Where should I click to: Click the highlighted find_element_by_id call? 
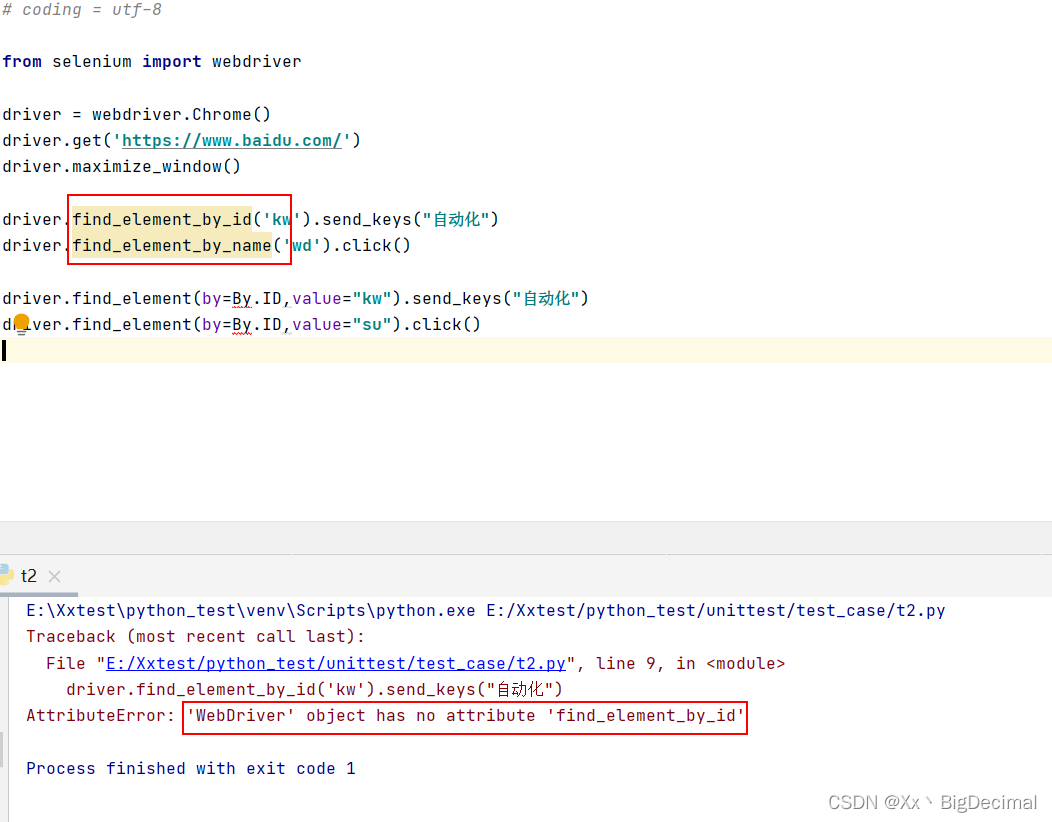[162, 219]
